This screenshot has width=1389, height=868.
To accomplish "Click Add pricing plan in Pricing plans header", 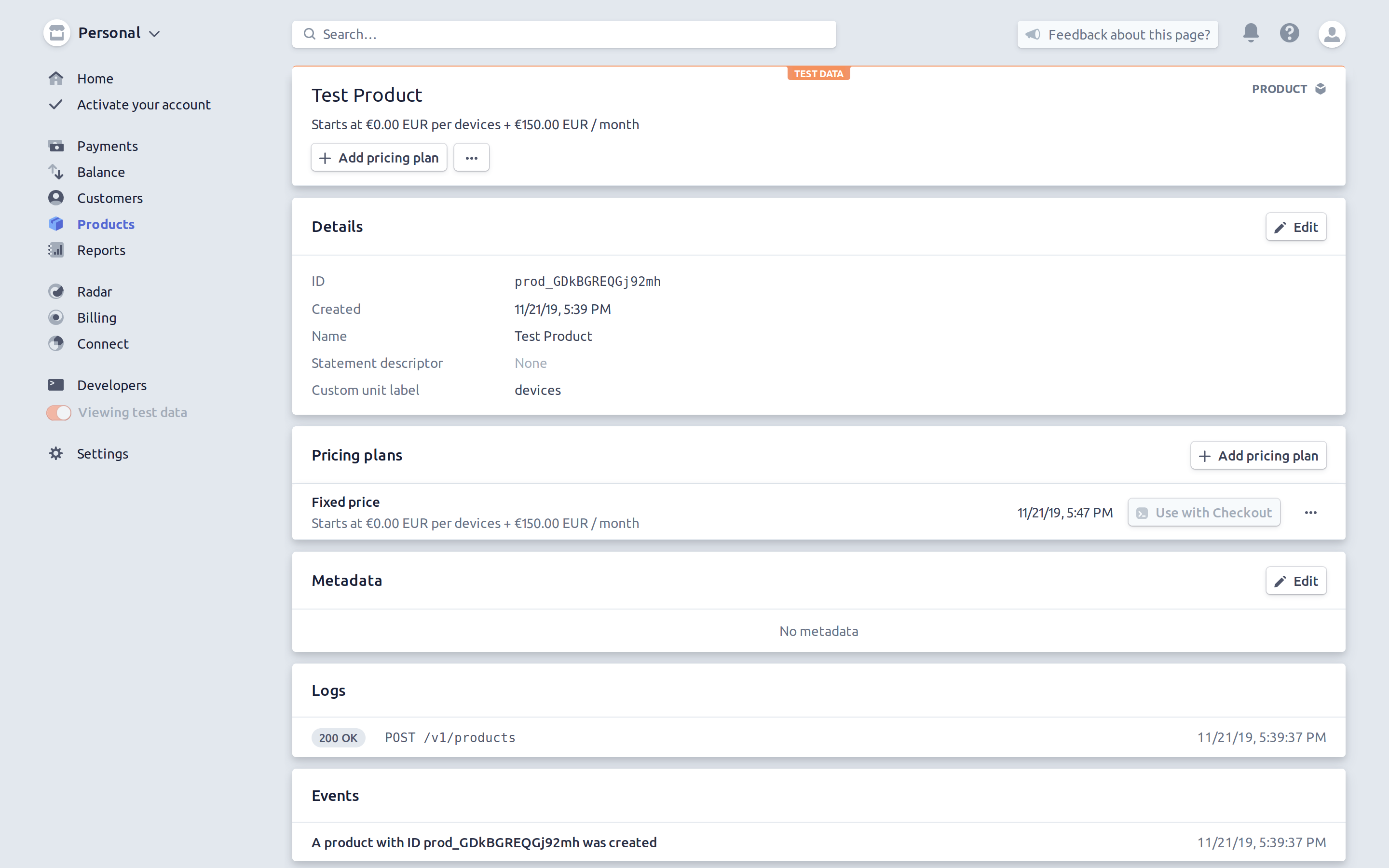I will pyautogui.click(x=1258, y=456).
